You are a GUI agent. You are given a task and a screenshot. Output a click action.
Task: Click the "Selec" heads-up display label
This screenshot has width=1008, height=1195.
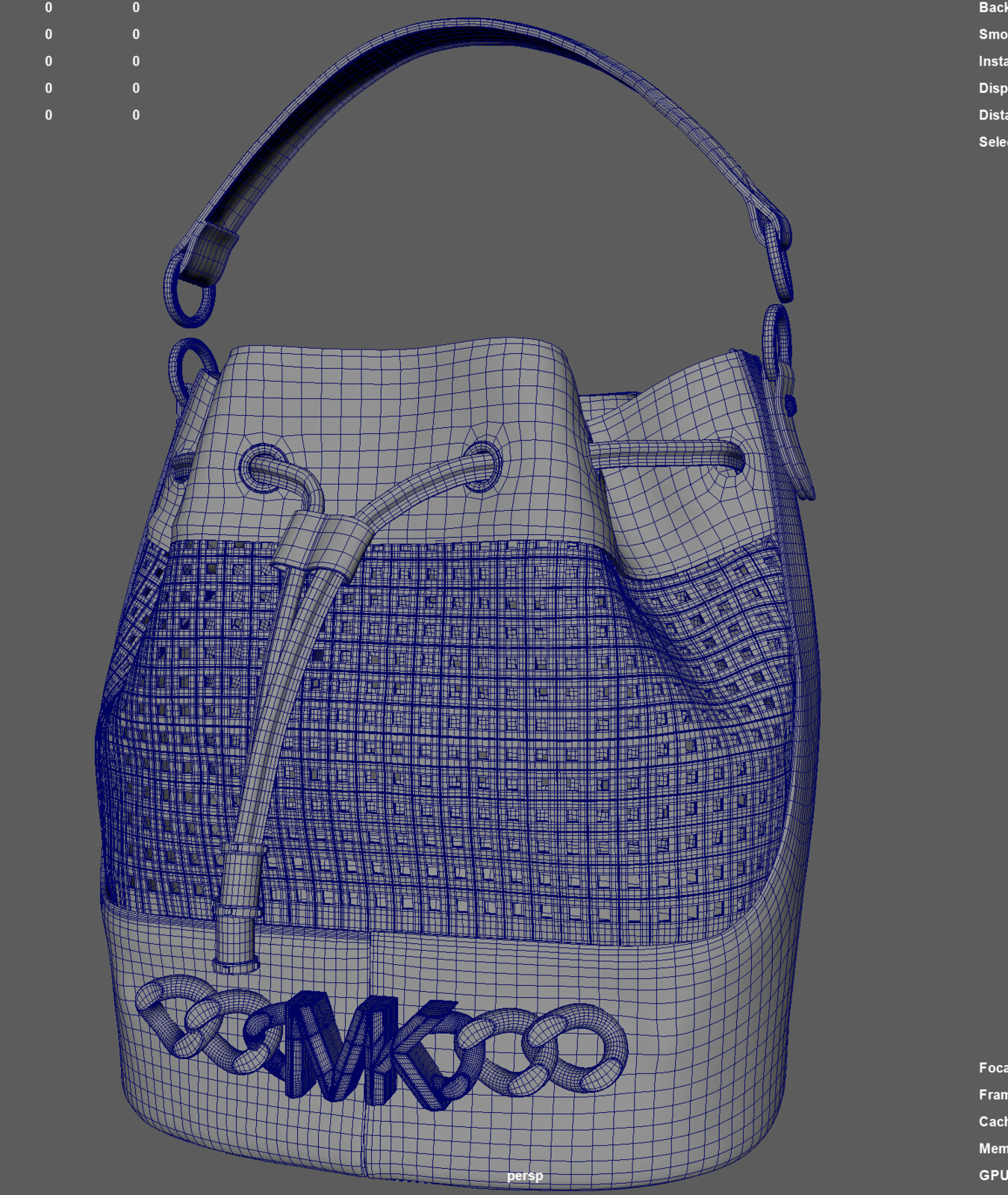coord(993,142)
